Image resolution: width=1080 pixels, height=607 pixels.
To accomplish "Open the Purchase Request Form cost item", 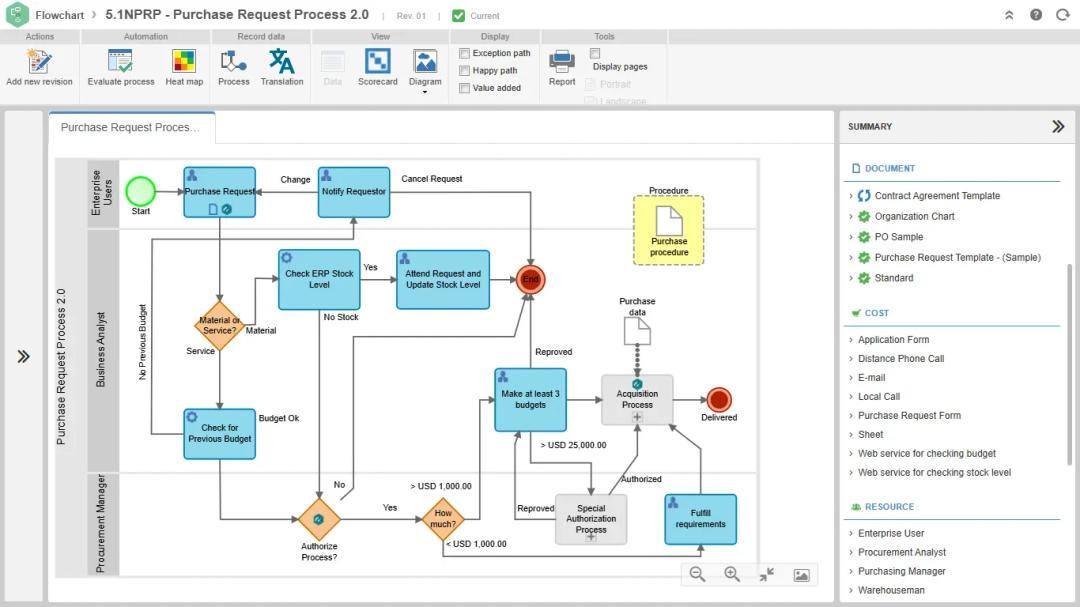I will pos(909,416).
